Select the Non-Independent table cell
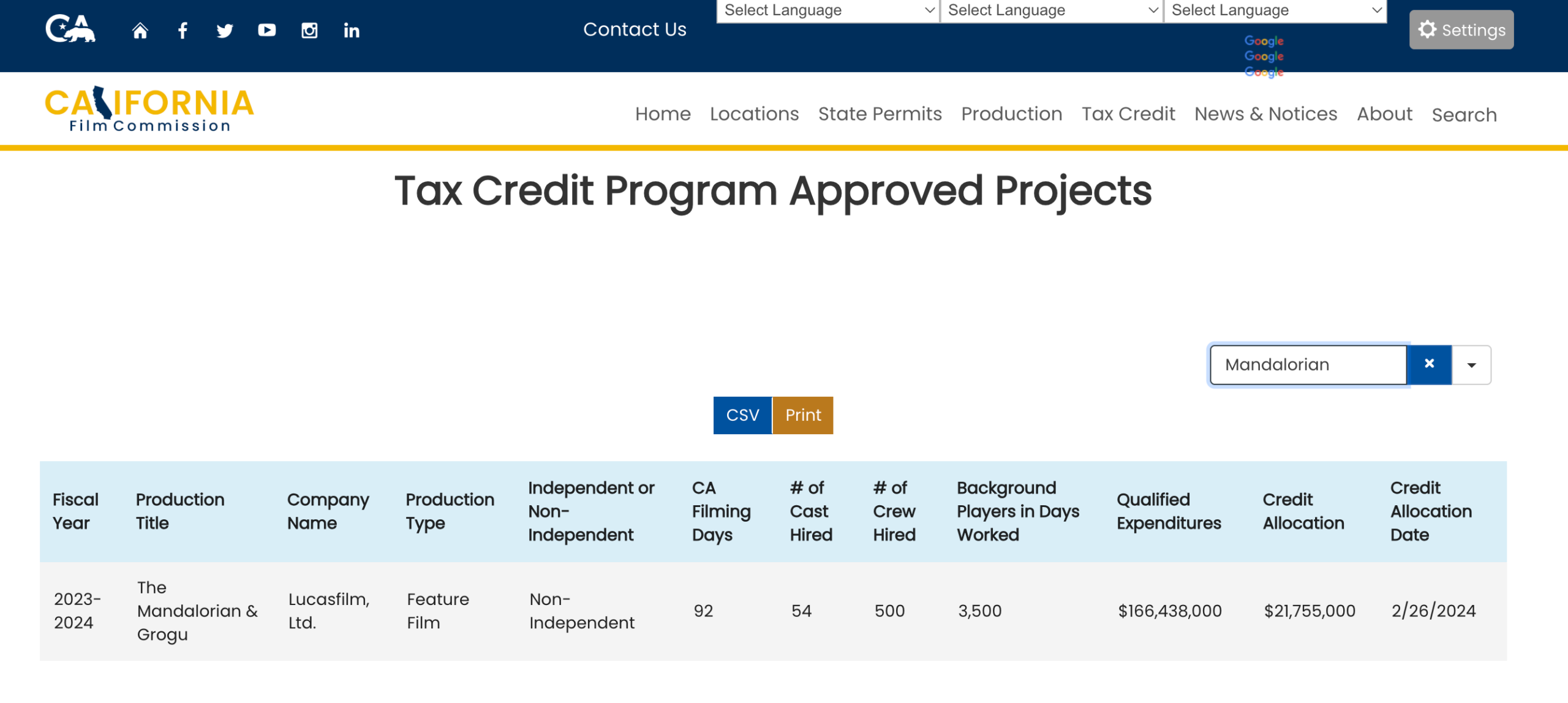Screen dimensions: 1568x703 582,611
